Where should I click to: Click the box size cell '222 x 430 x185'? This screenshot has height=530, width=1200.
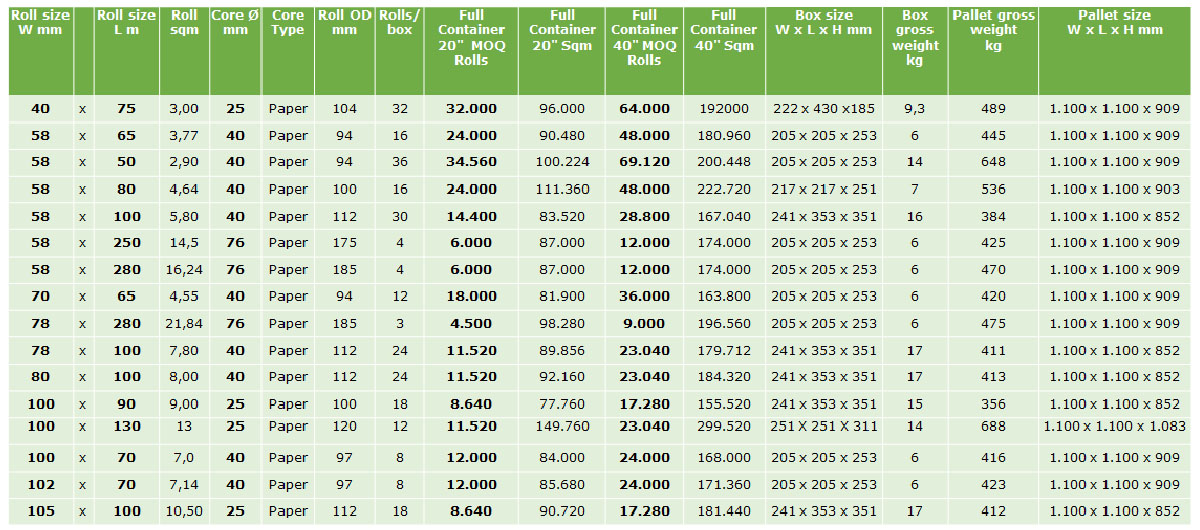coord(824,109)
